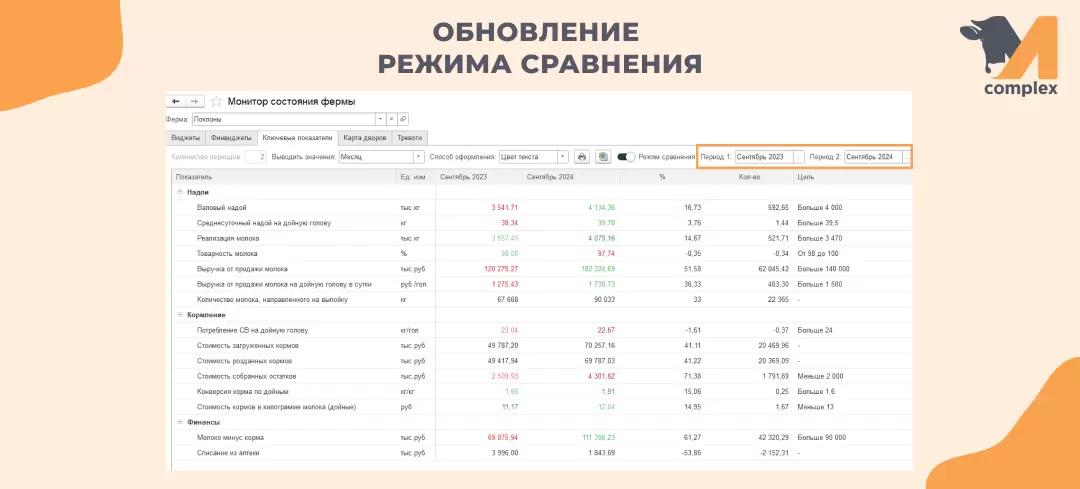The height and width of the screenshot is (489, 1080).
Task: Print the report with the printer icon
Action: [x=582, y=157]
